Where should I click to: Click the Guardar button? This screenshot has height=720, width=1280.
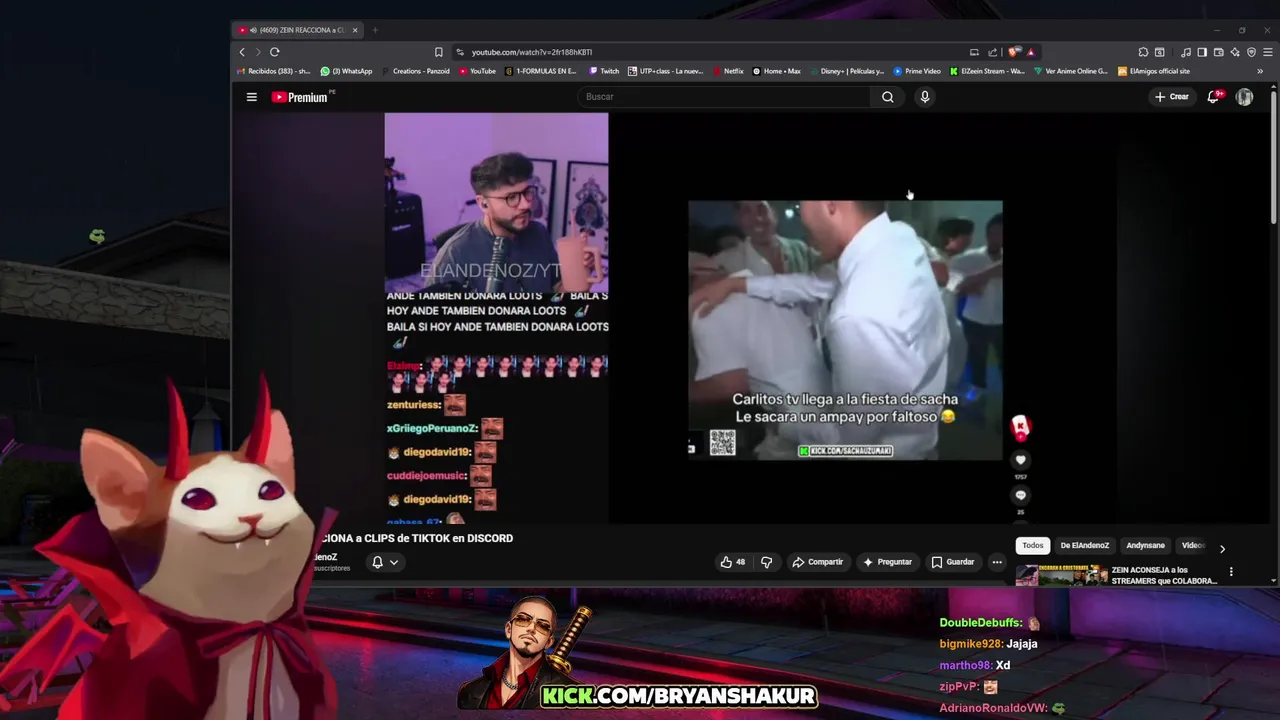[x=952, y=562]
